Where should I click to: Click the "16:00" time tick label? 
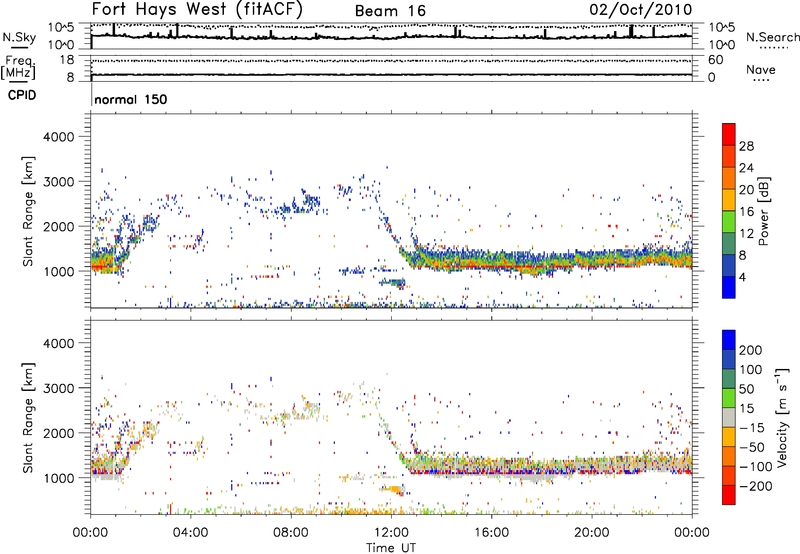click(x=491, y=533)
